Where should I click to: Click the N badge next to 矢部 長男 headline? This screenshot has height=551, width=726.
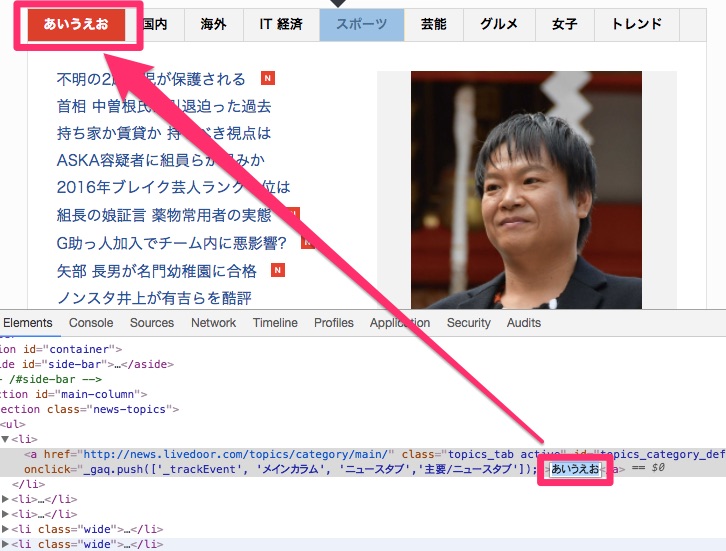pos(279,270)
